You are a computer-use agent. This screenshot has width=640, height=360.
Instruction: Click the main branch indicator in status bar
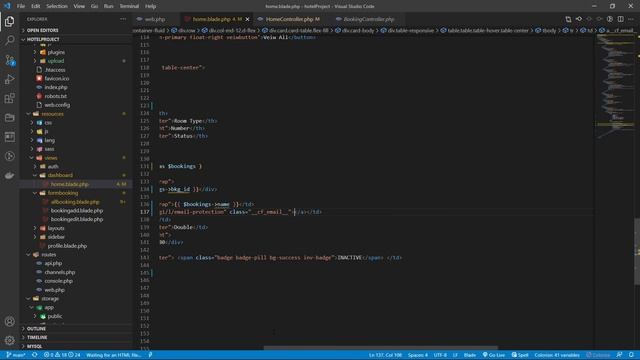16,355
